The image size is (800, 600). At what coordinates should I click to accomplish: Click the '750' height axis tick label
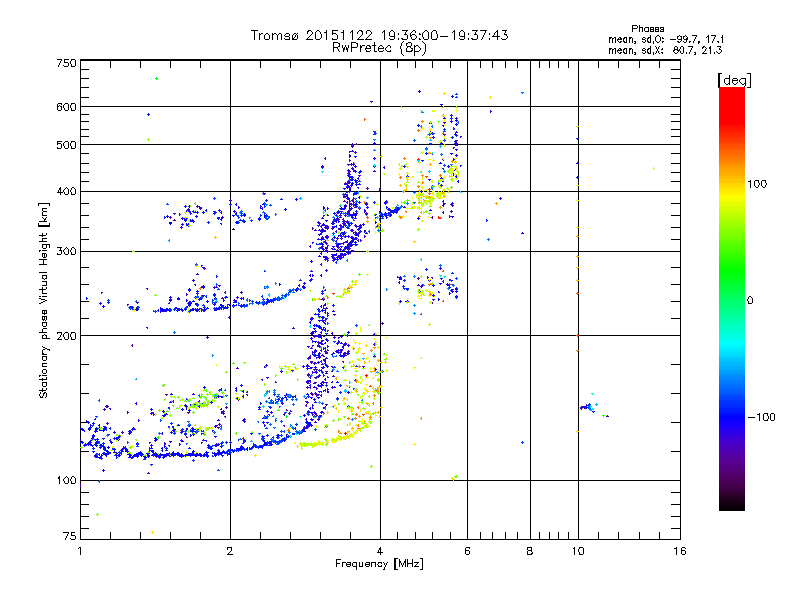[67, 63]
